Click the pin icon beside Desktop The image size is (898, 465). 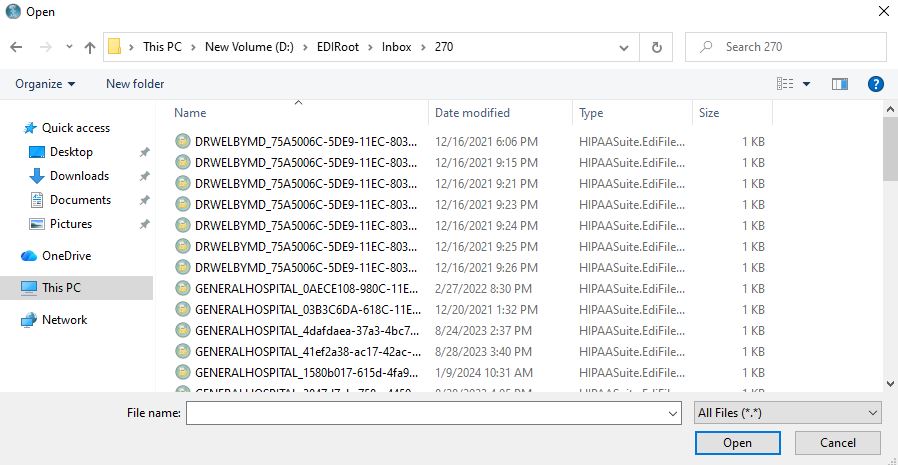[145, 152]
